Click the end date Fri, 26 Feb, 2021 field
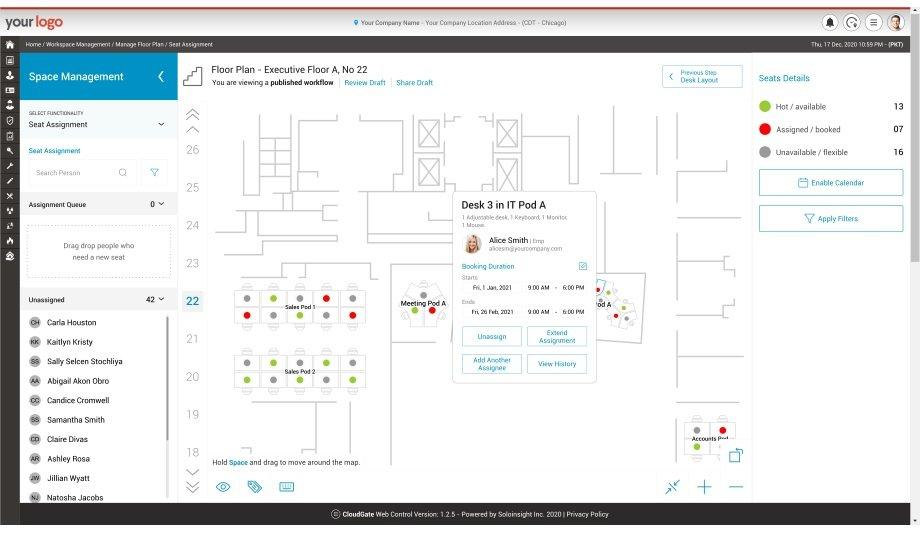The height and width of the screenshot is (533, 920). (492, 312)
